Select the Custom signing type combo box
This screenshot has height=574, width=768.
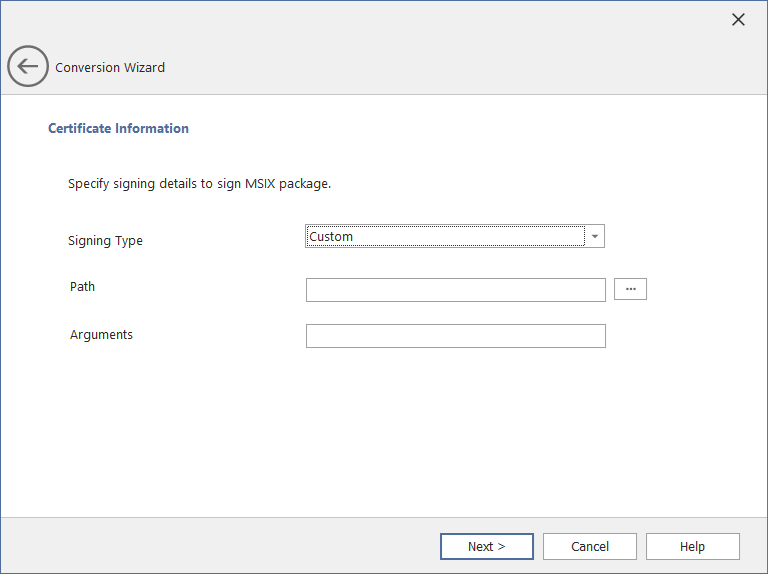tap(445, 236)
